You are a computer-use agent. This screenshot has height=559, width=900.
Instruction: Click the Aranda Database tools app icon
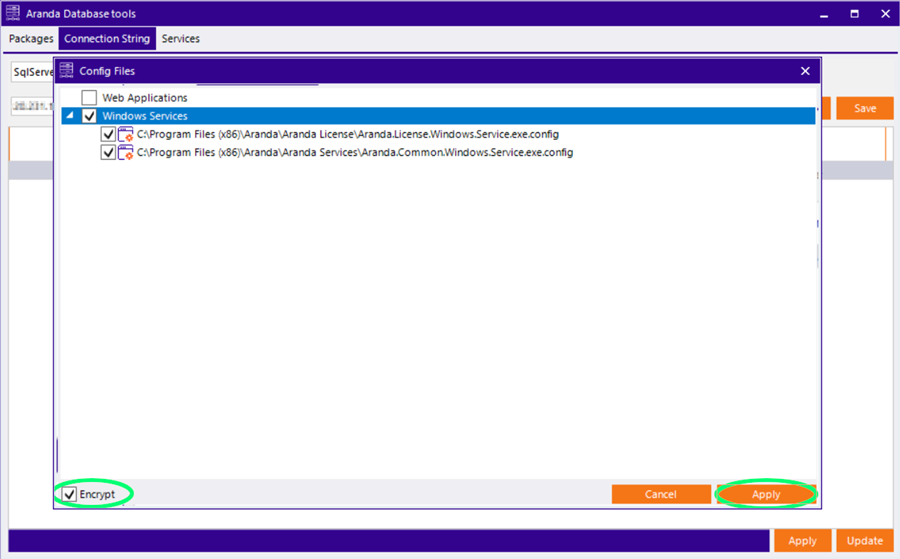coord(13,13)
